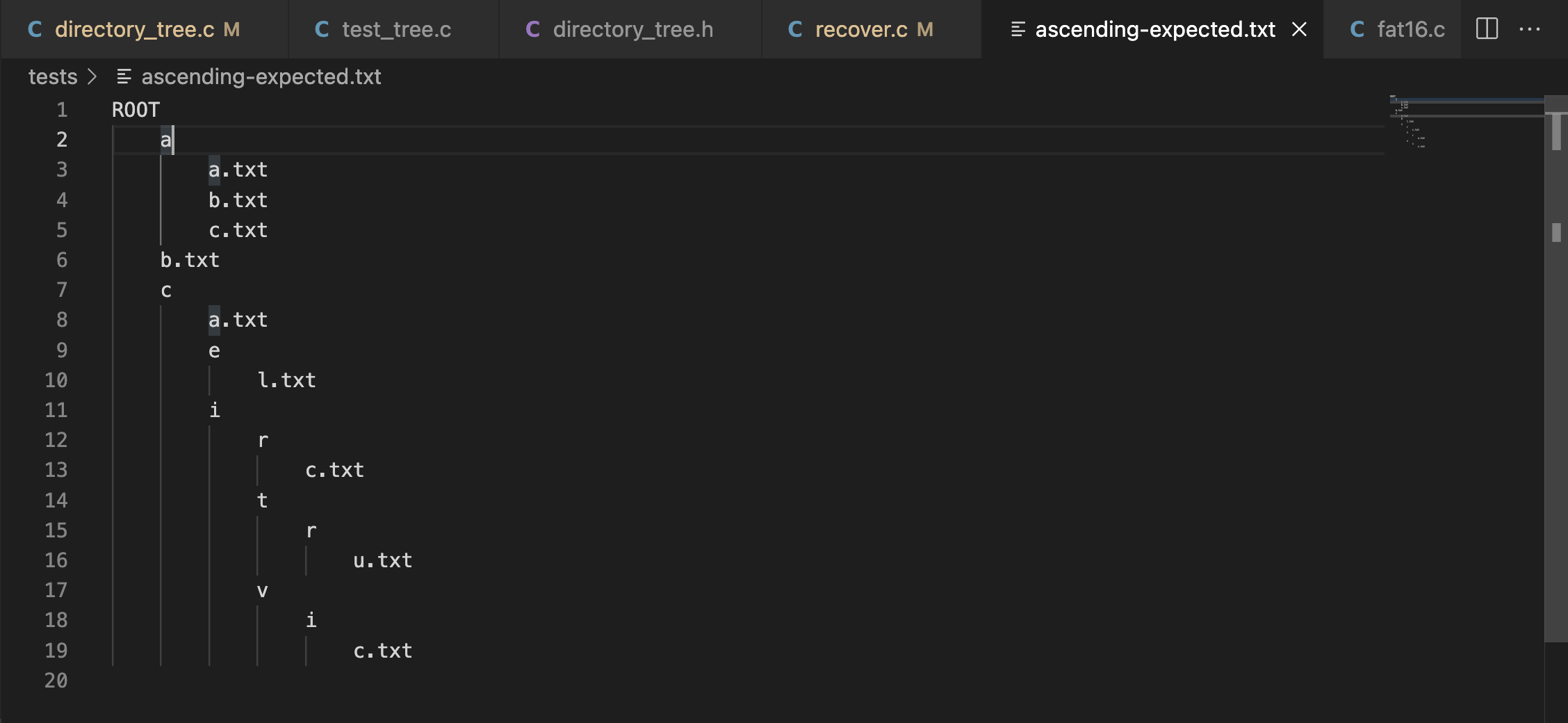Open the more actions ellipsis menu

[x=1529, y=29]
